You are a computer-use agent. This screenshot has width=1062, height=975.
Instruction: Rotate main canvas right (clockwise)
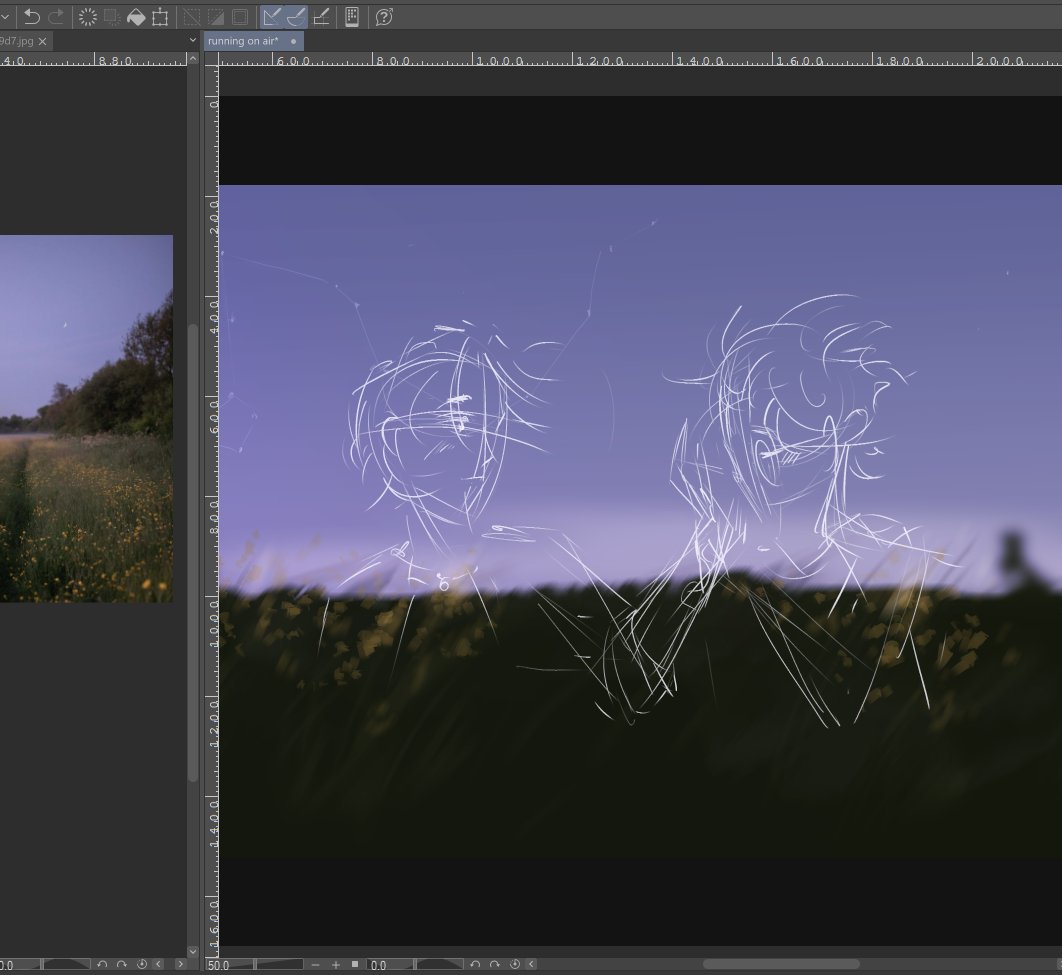click(x=495, y=964)
